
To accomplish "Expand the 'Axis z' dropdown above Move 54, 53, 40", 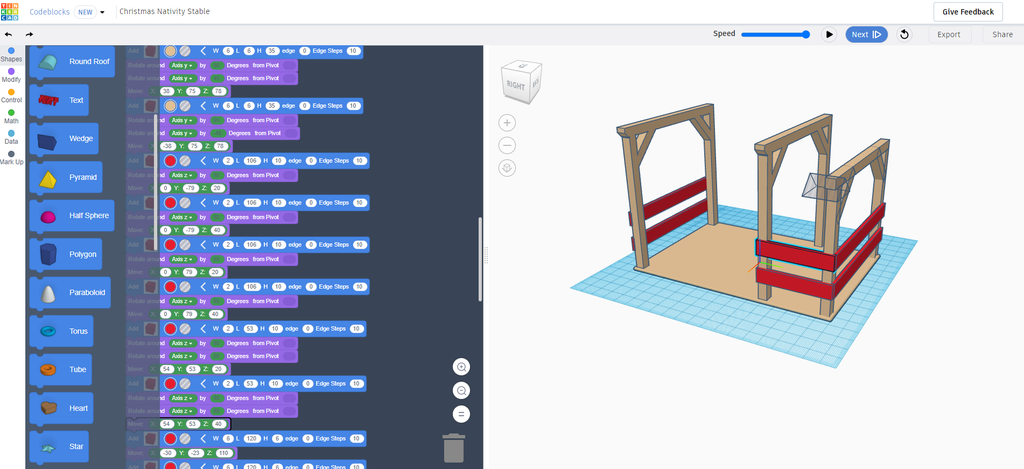I will [x=182, y=410].
